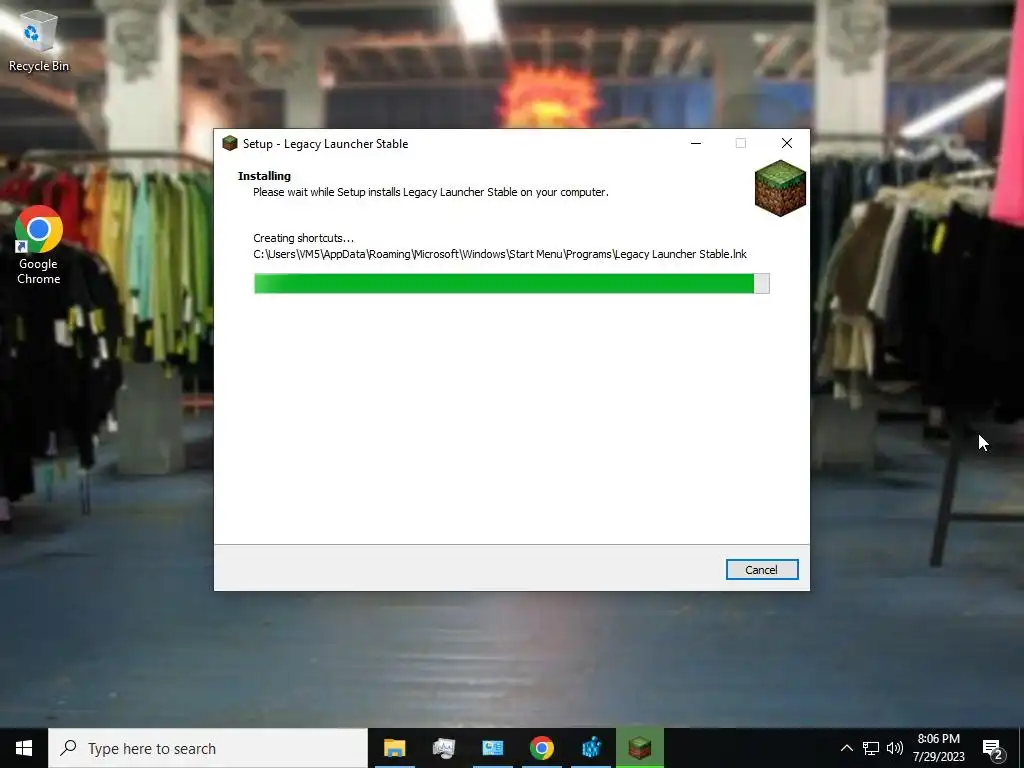Click the 'Installing' heading

coord(264,176)
